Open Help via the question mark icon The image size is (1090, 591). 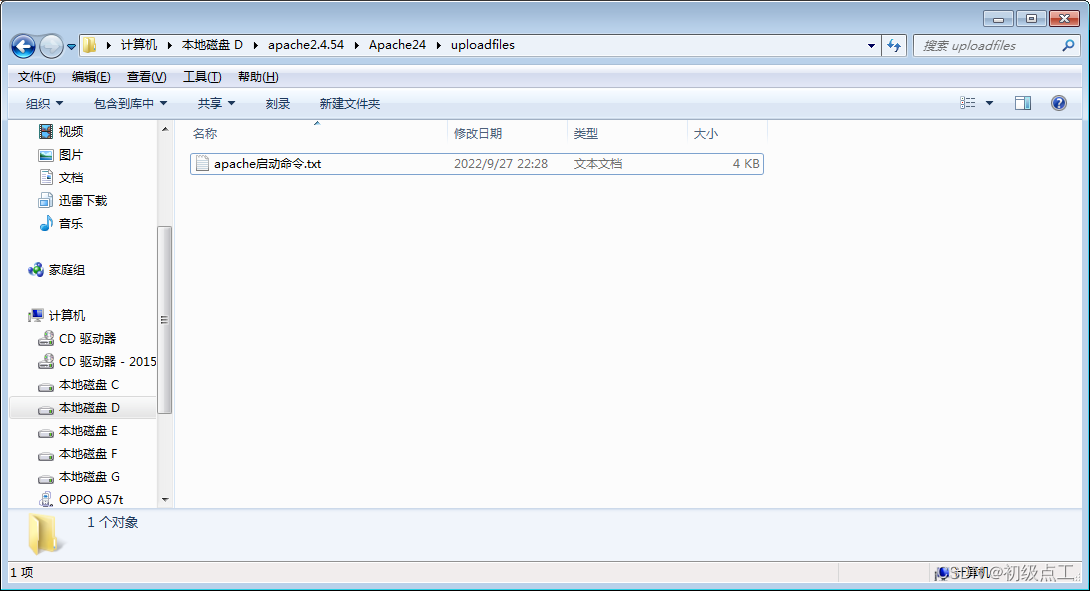click(x=1061, y=103)
